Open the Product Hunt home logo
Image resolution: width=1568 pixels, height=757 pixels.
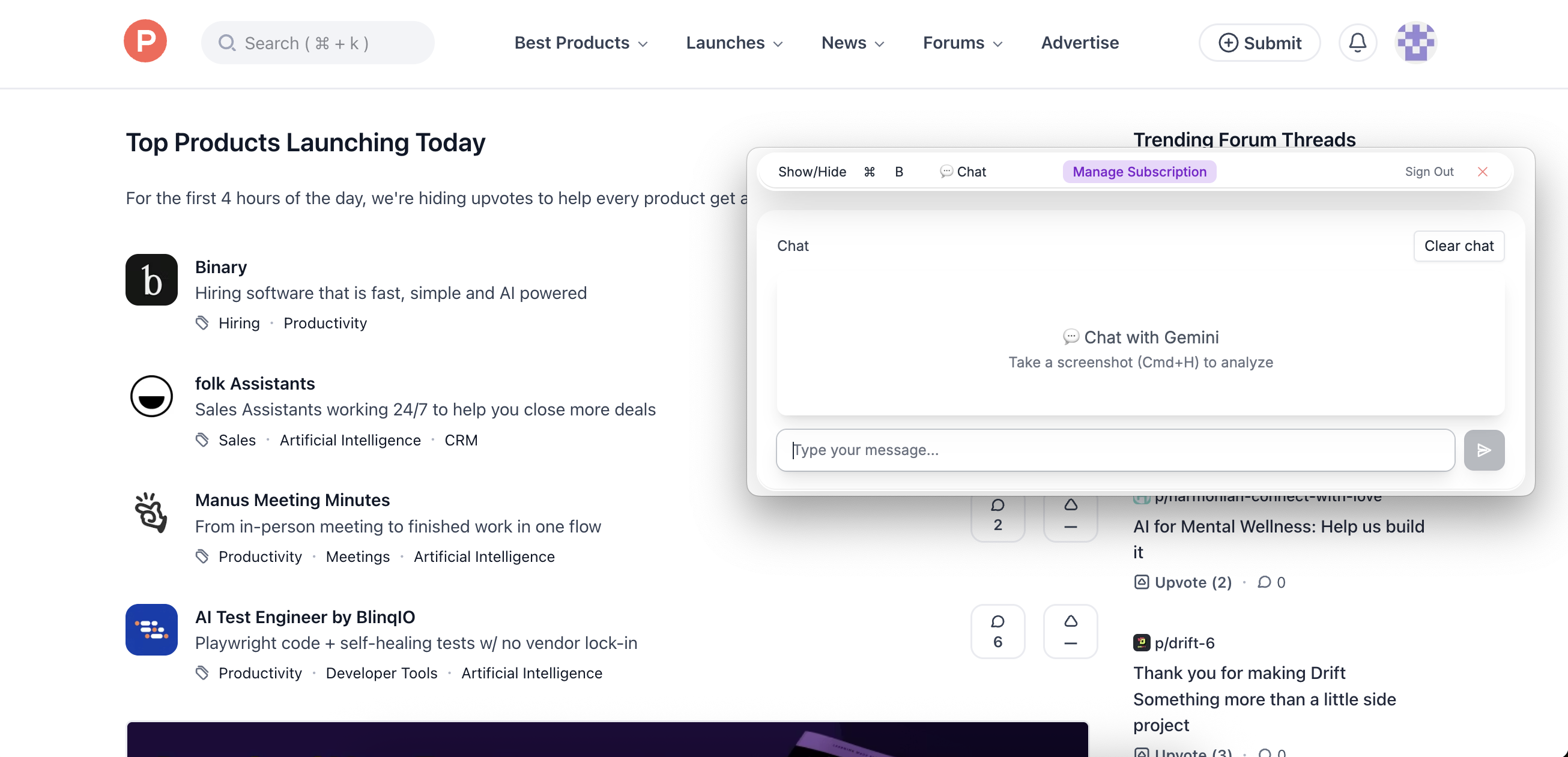(145, 41)
